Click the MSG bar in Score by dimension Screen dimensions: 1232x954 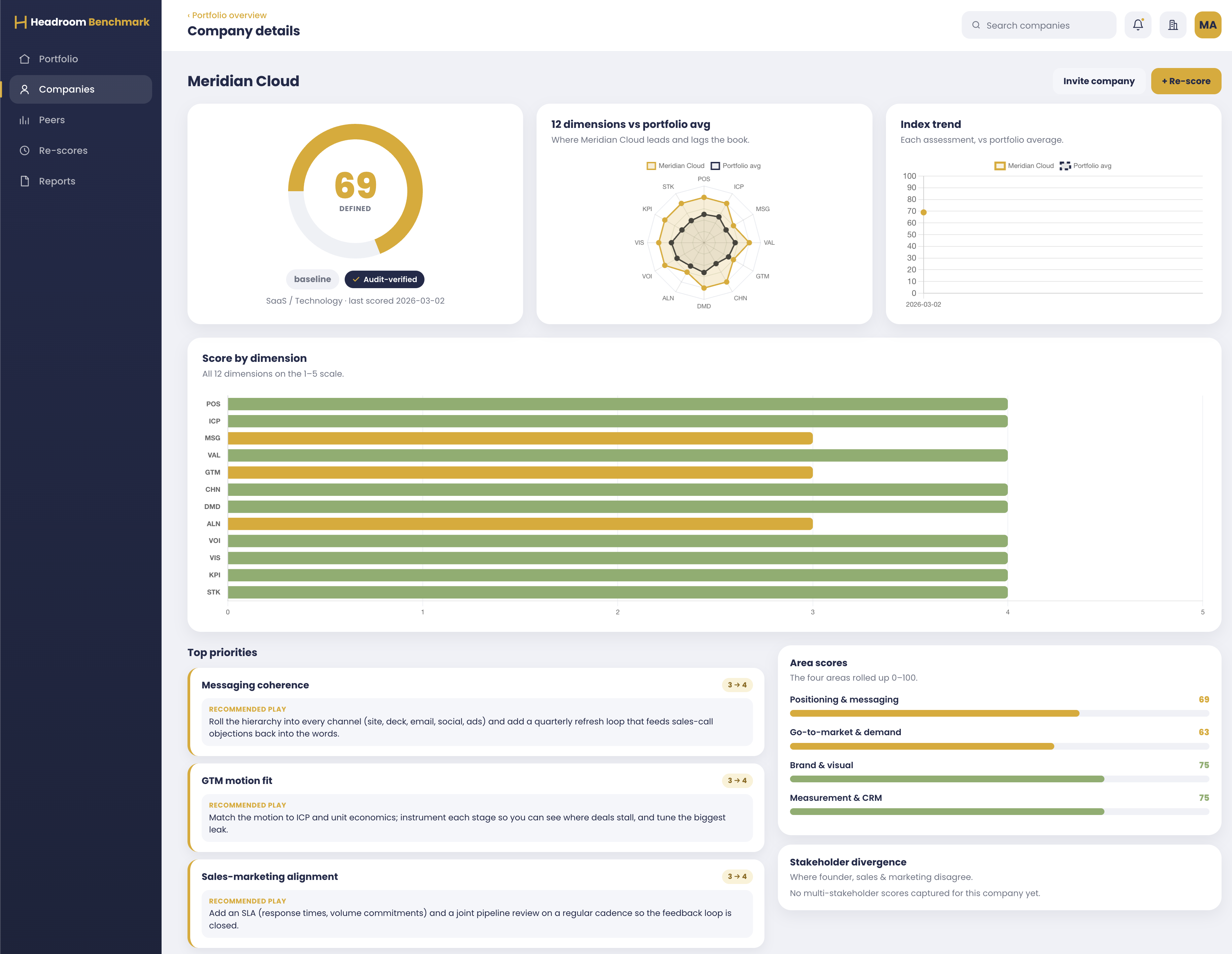click(x=520, y=438)
